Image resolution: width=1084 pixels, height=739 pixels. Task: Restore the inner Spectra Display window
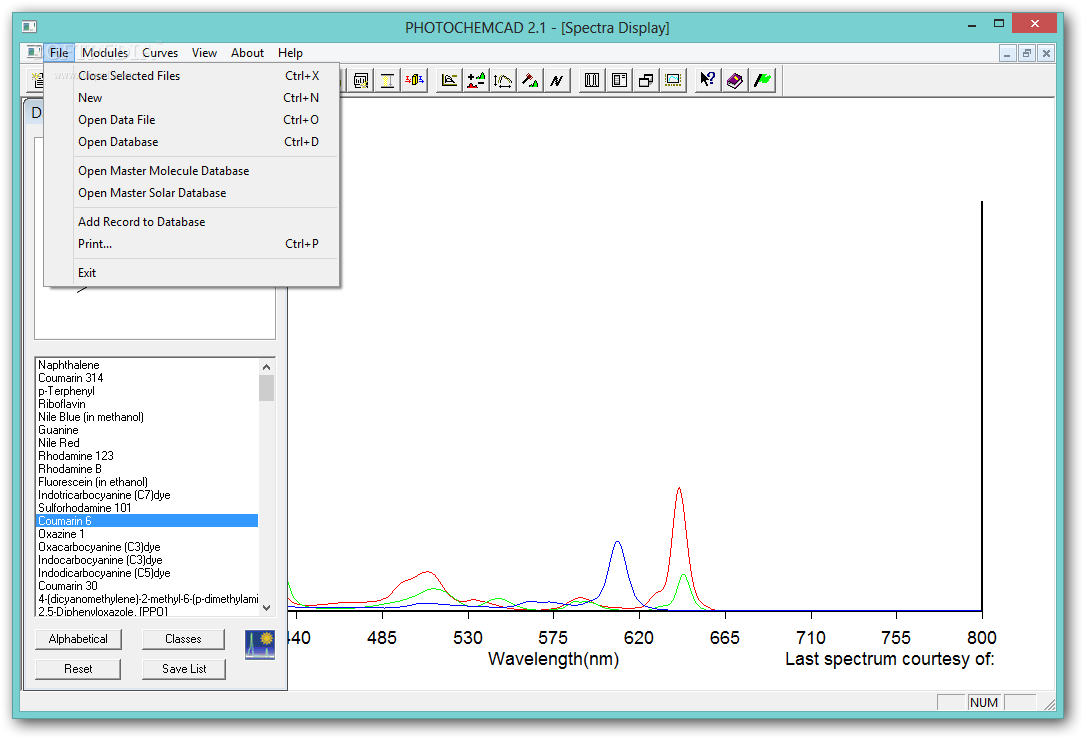click(x=1027, y=53)
